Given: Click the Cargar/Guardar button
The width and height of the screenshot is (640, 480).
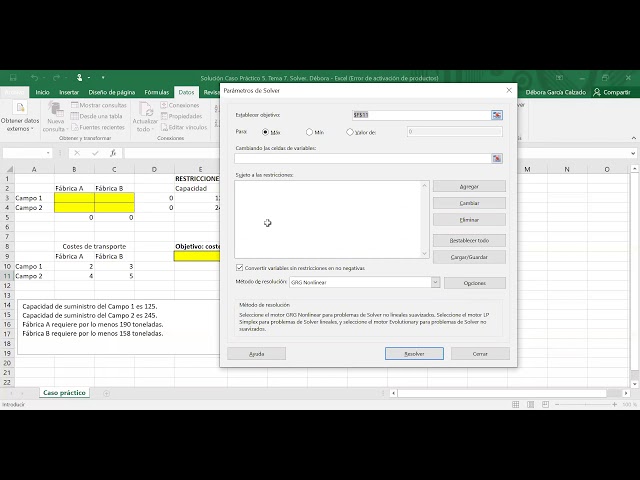Looking at the screenshot, I should coord(469,257).
